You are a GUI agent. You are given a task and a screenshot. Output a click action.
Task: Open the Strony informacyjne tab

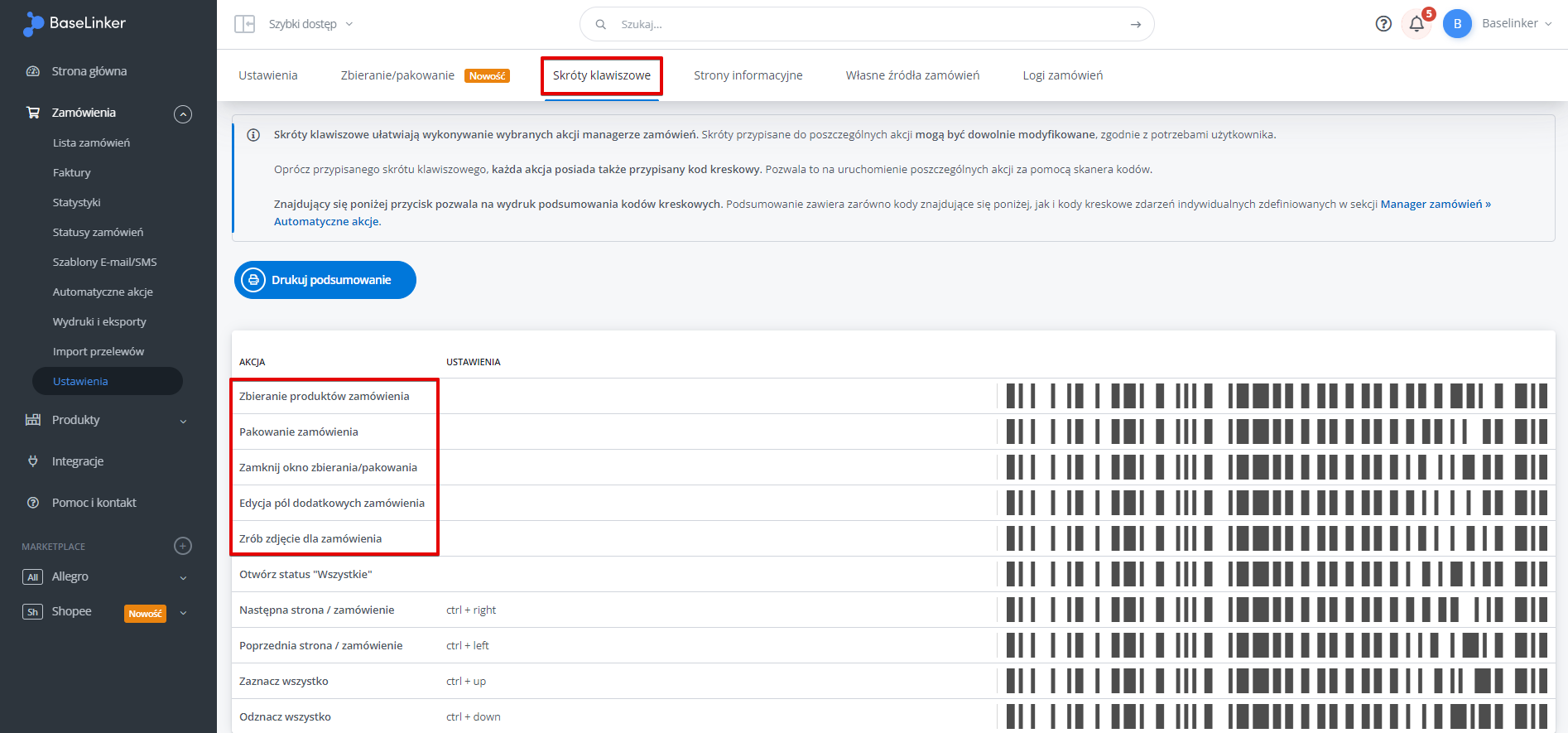(x=748, y=75)
